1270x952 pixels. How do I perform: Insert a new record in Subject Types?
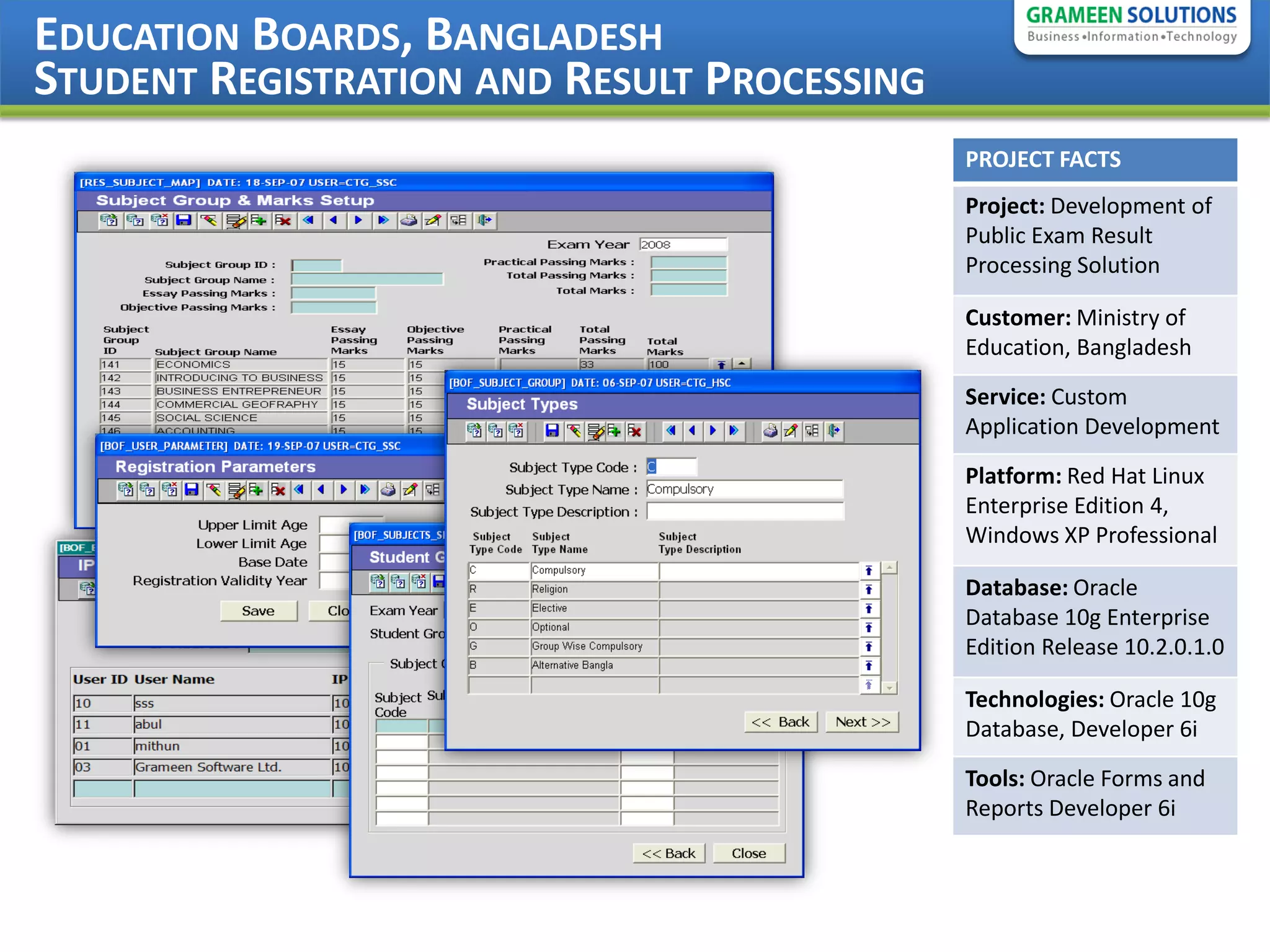[x=614, y=431]
